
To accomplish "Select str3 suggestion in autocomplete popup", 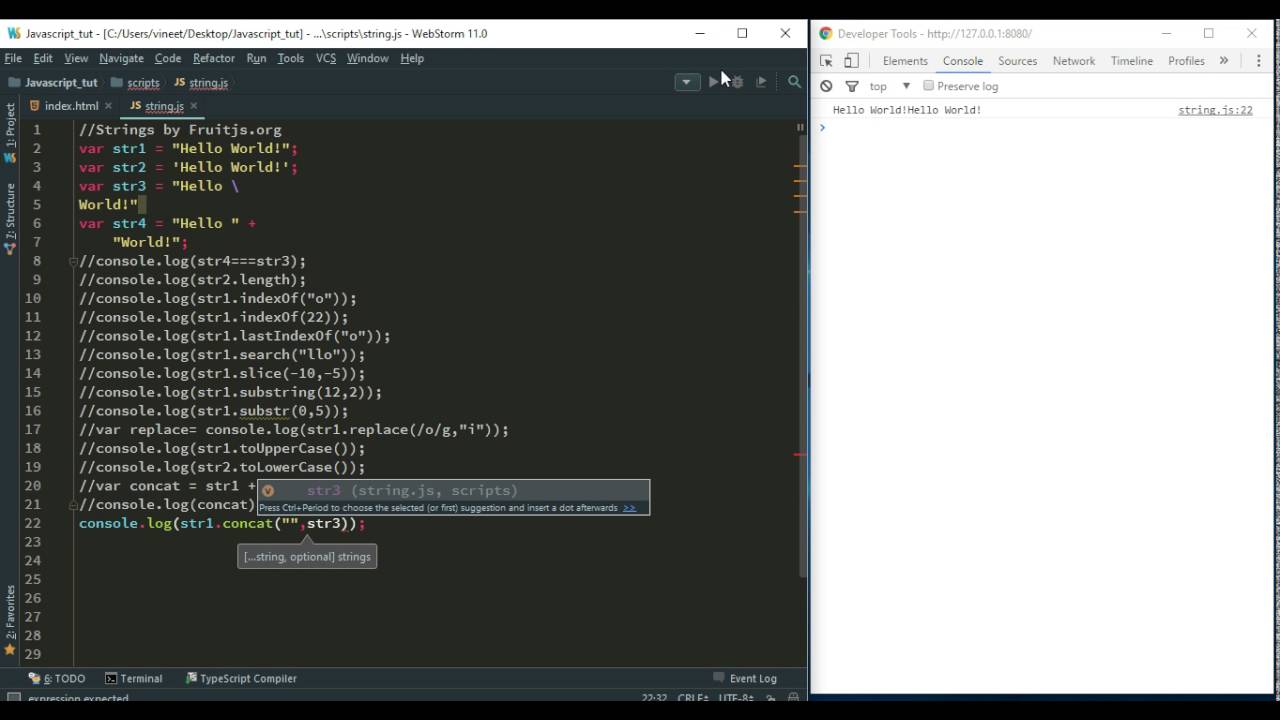I will click(454, 490).
